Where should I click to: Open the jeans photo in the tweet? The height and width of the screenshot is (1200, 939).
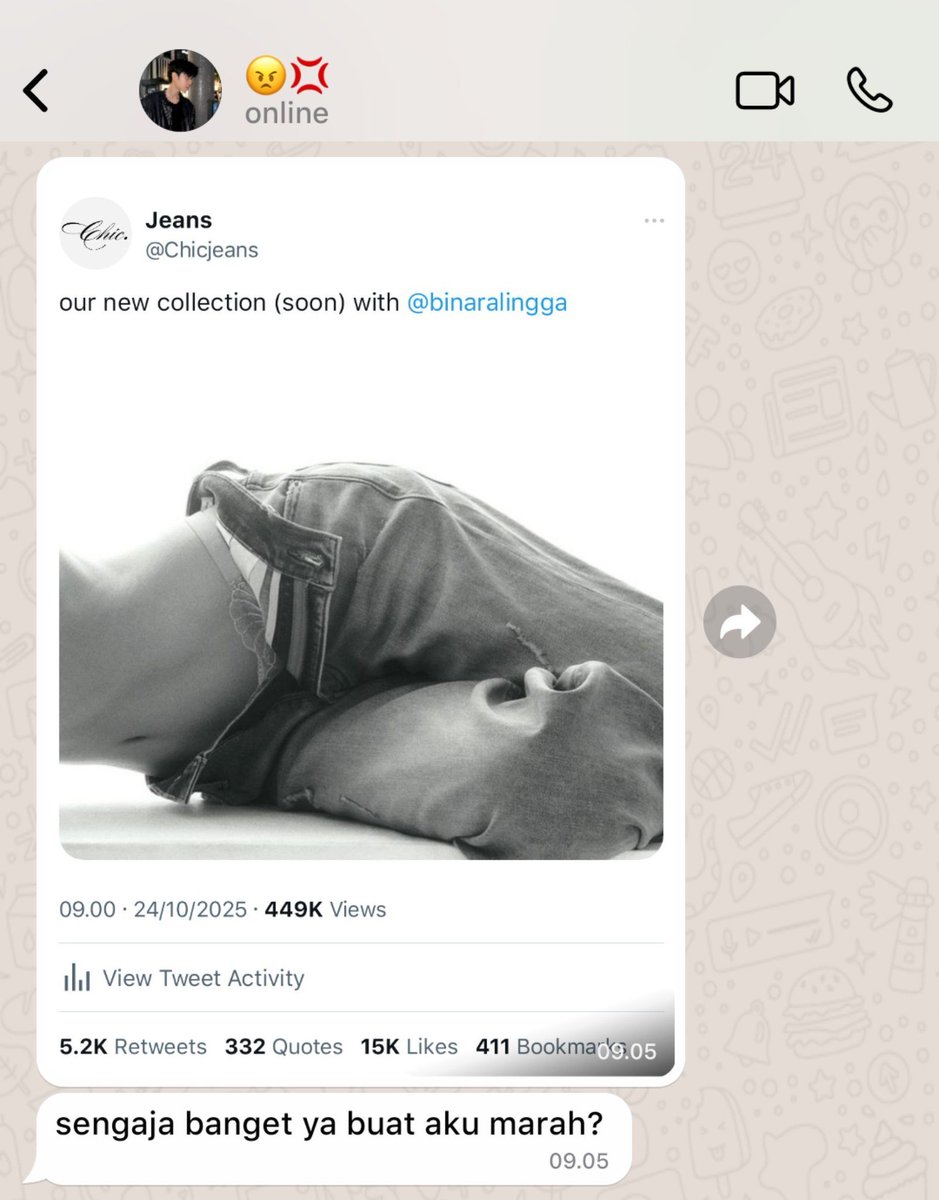361,660
